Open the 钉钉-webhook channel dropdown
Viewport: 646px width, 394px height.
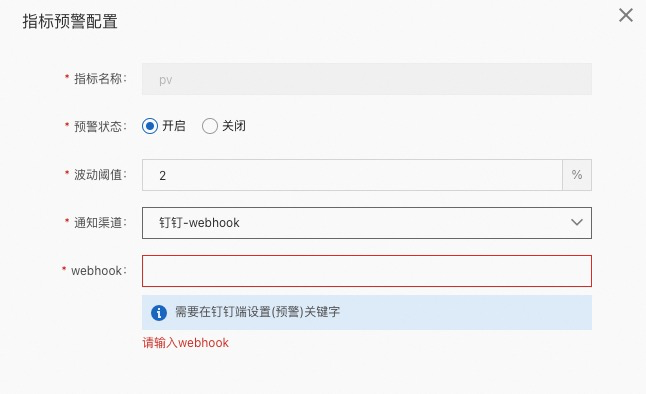tap(367, 223)
